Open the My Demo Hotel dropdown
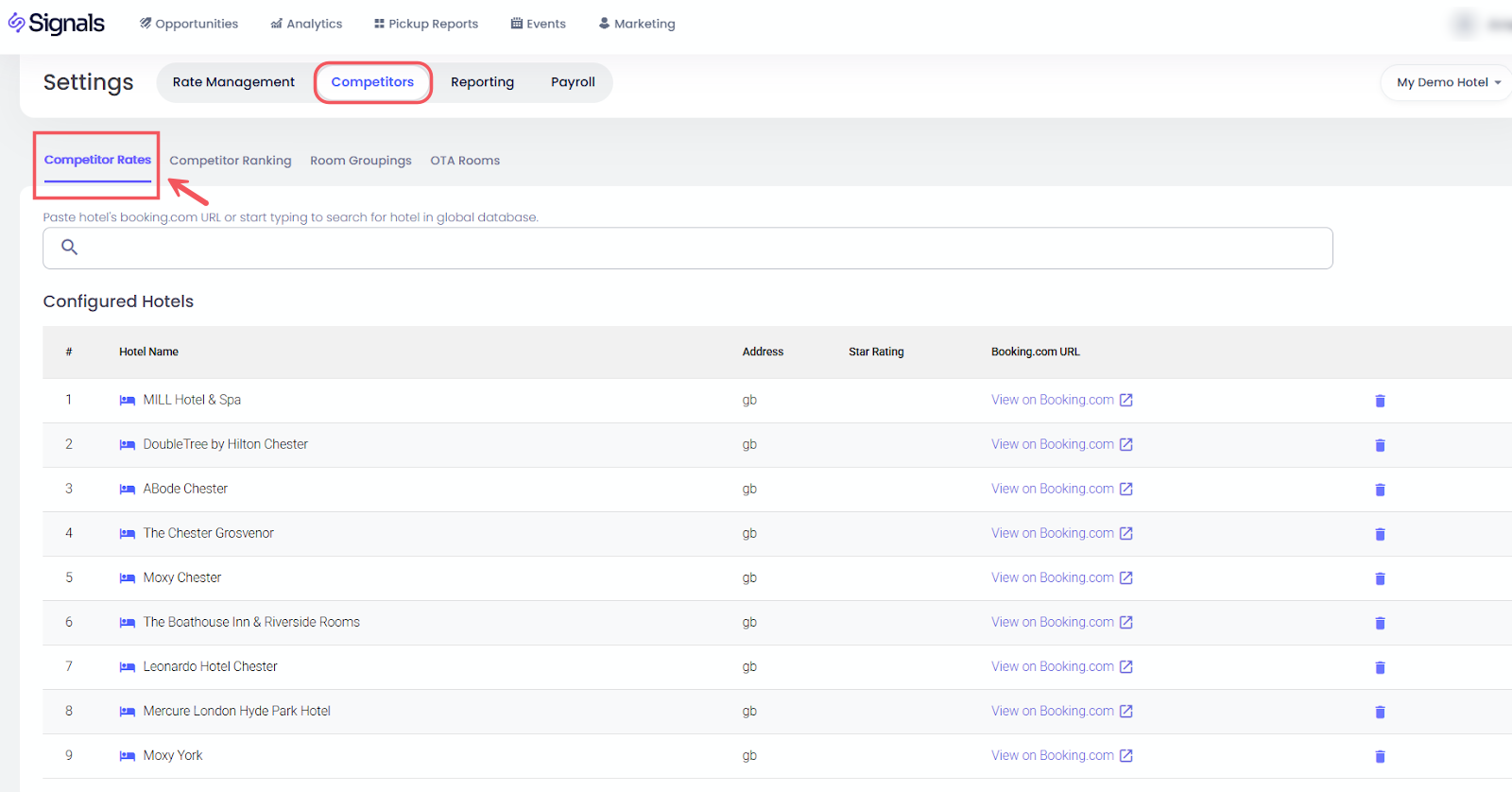Screen dimensions: 1512x792 click(x=1447, y=82)
